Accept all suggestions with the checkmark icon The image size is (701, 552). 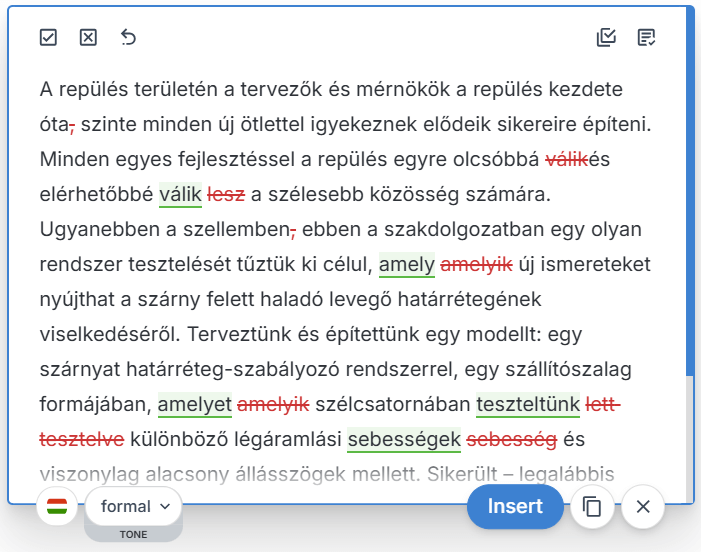[x=48, y=38]
